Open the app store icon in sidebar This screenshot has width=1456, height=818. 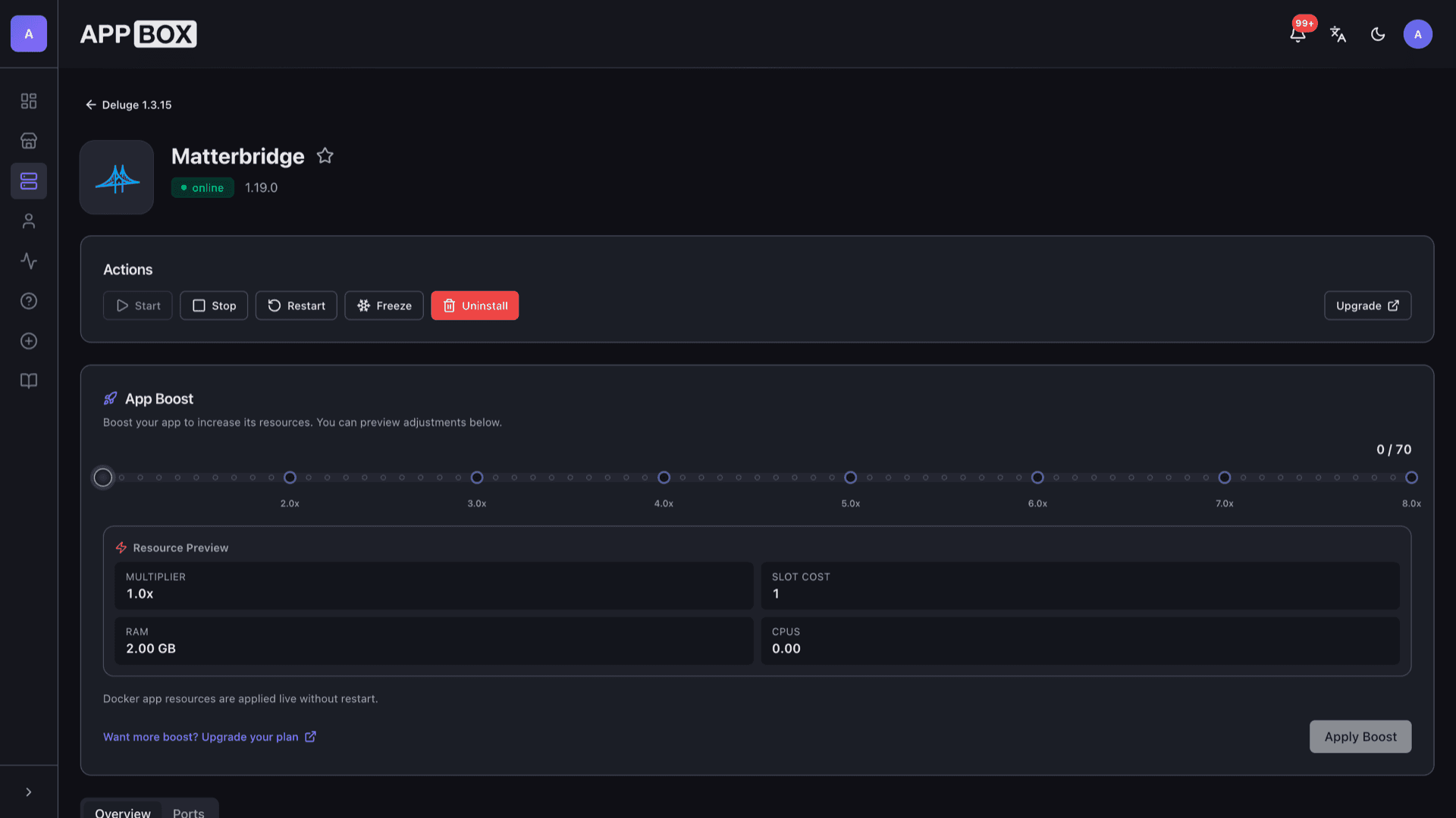(x=29, y=141)
